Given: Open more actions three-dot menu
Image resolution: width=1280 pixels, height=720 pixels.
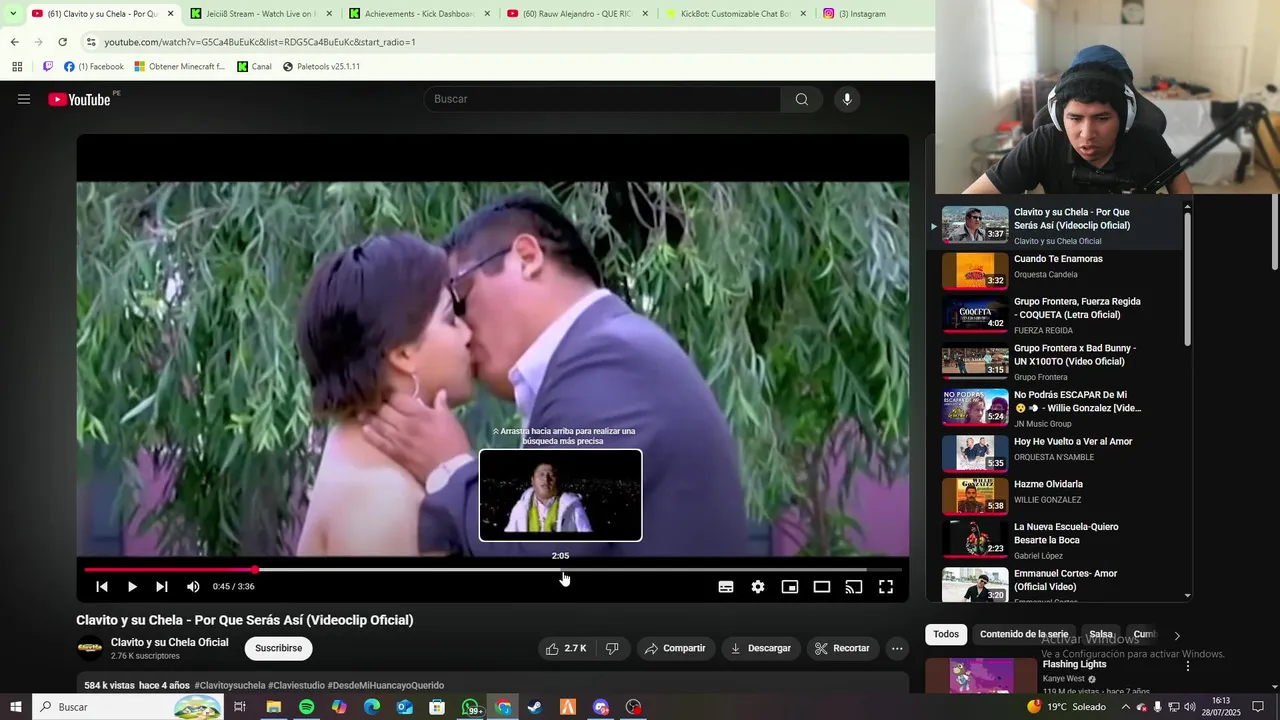Looking at the screenshot, I should pyautogui.click(x=897, y=648).
